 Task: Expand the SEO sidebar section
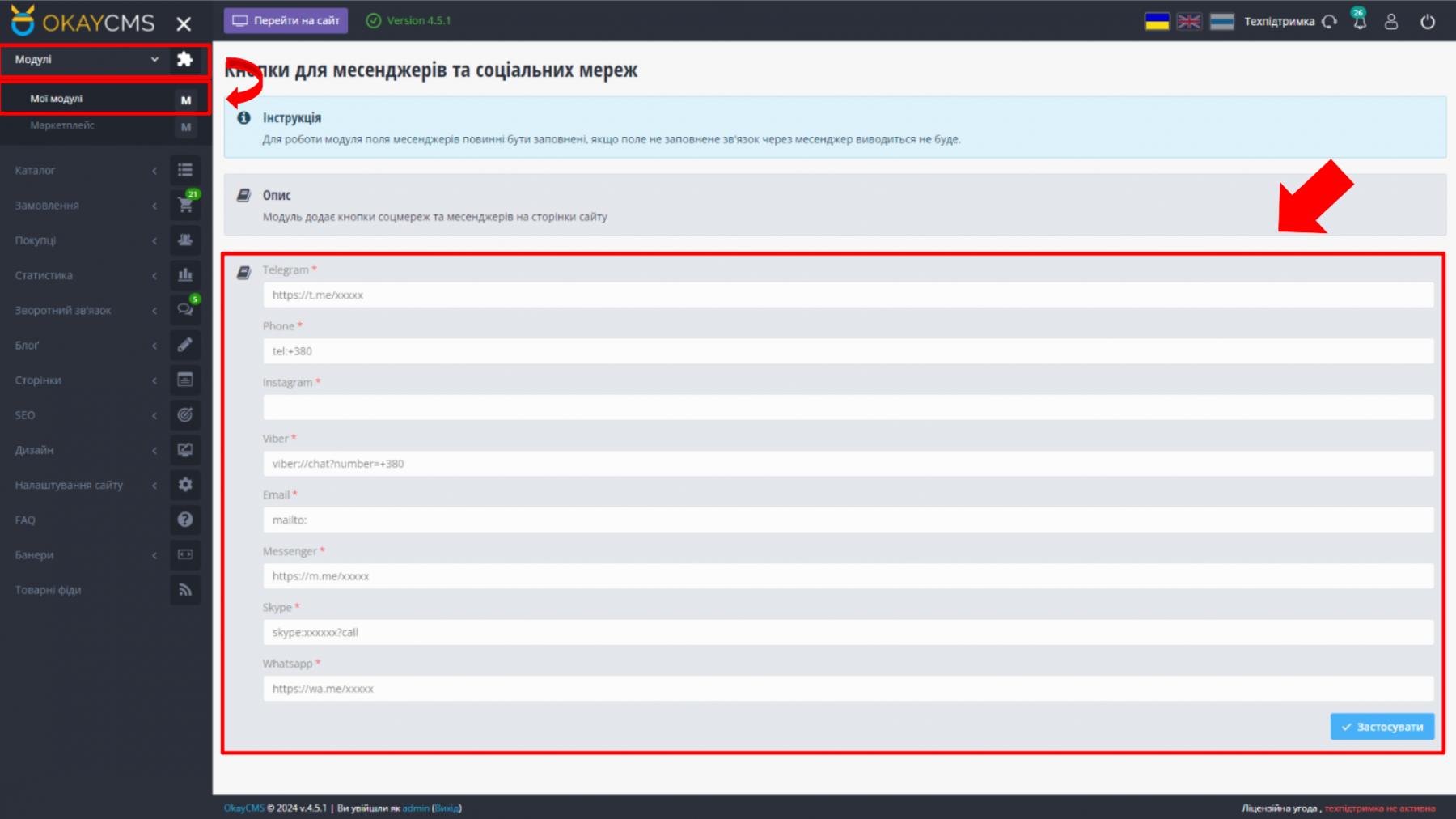click(85, 415)
